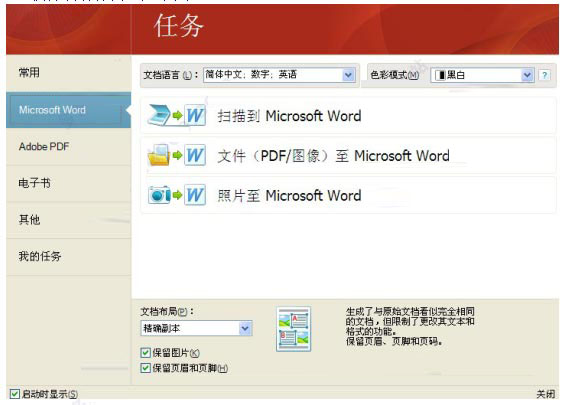
Task: Click the 关闭 button
Action: (x=546, y=394)
